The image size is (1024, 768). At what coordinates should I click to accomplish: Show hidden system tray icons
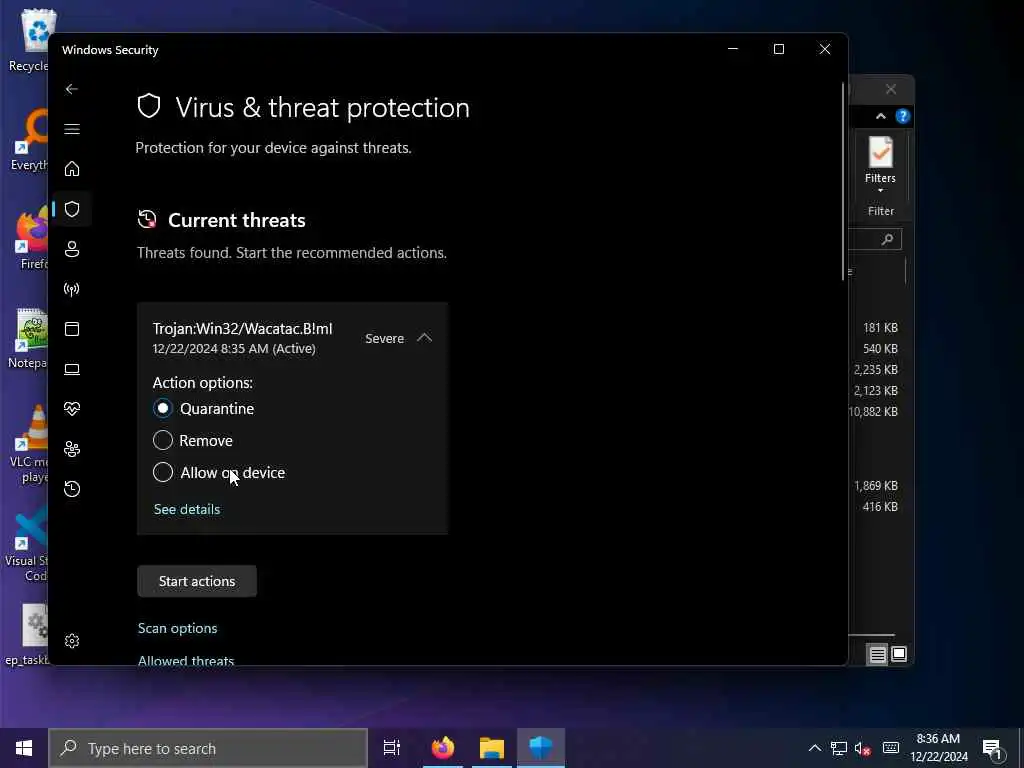point(814,748)
